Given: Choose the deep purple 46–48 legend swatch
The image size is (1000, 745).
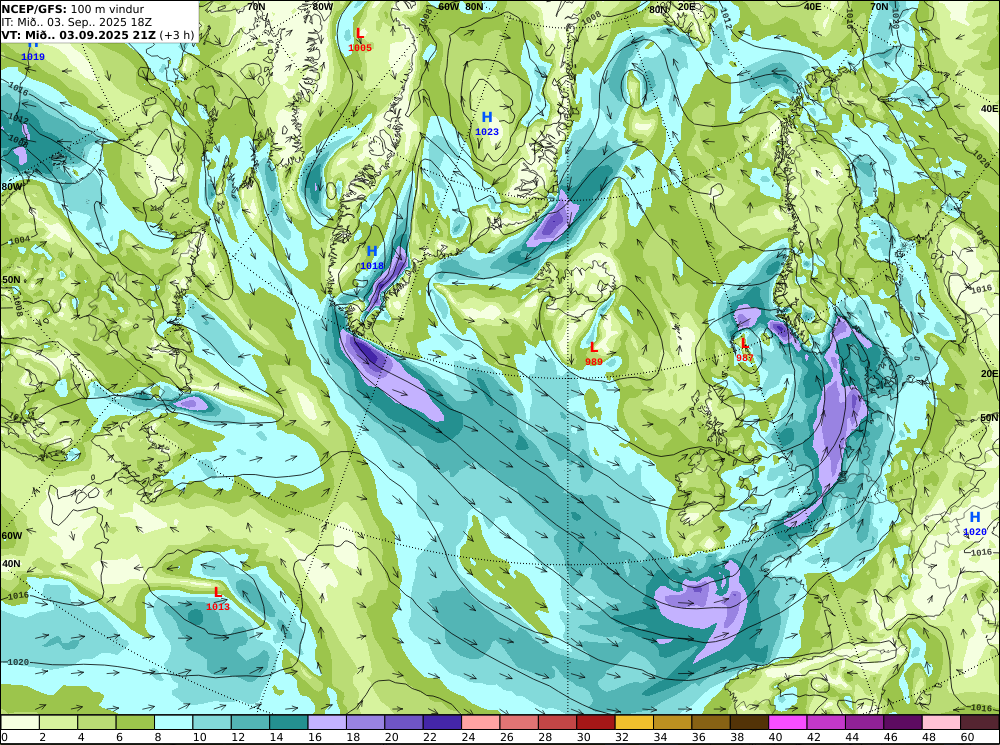Looking at the screenshot, I should tap(902, 722).
